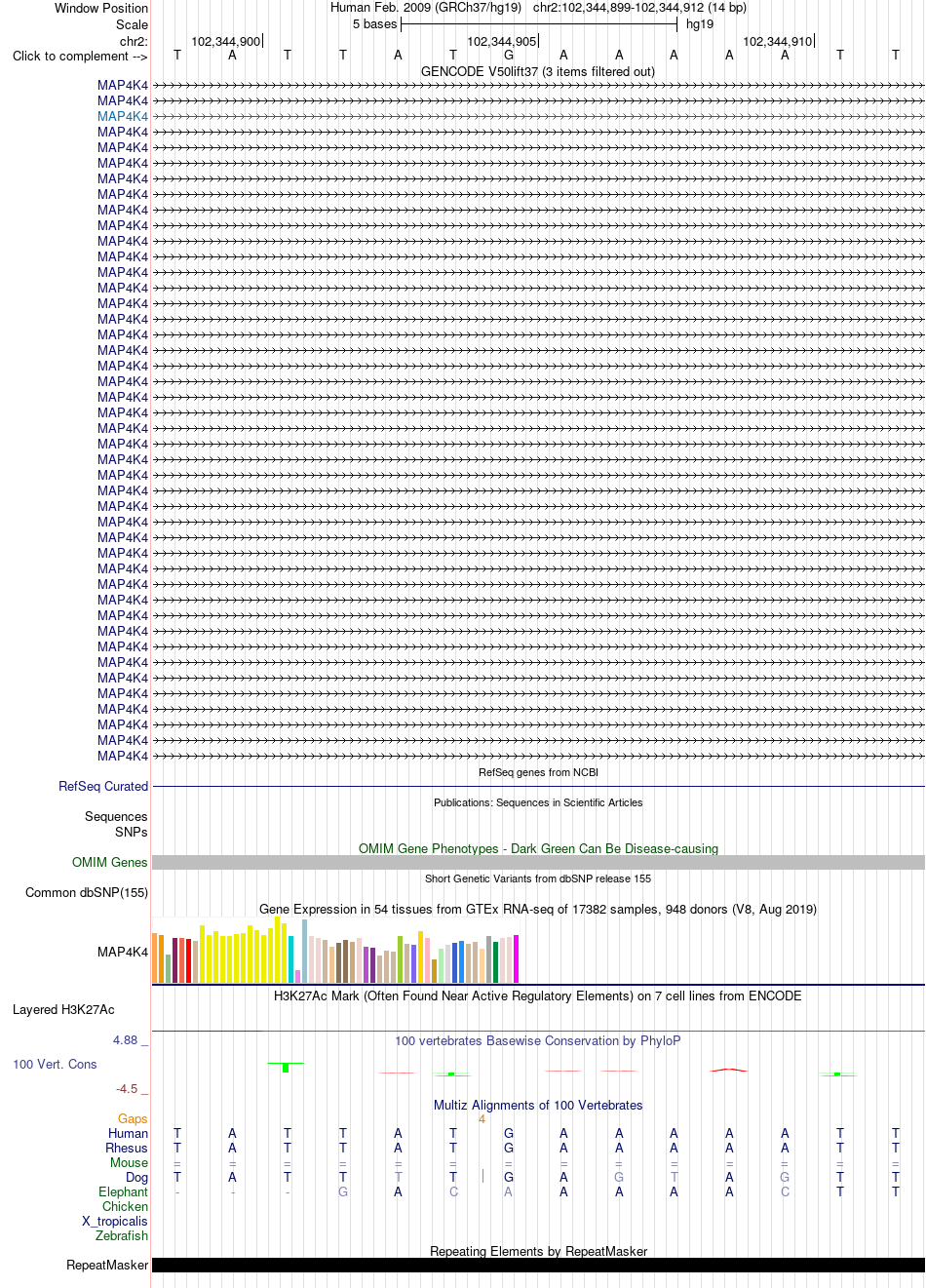Click the 'RefSeq Curated' track label
926x1288 pixels.
tap(103, 787)
